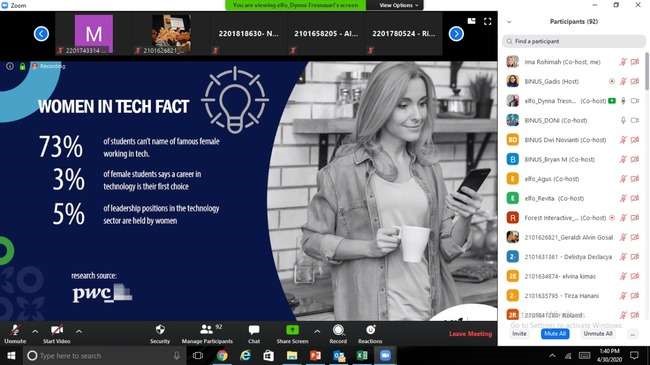650x365 pixels.
Task: Click Leave Meeting
Action: [470, 333]
